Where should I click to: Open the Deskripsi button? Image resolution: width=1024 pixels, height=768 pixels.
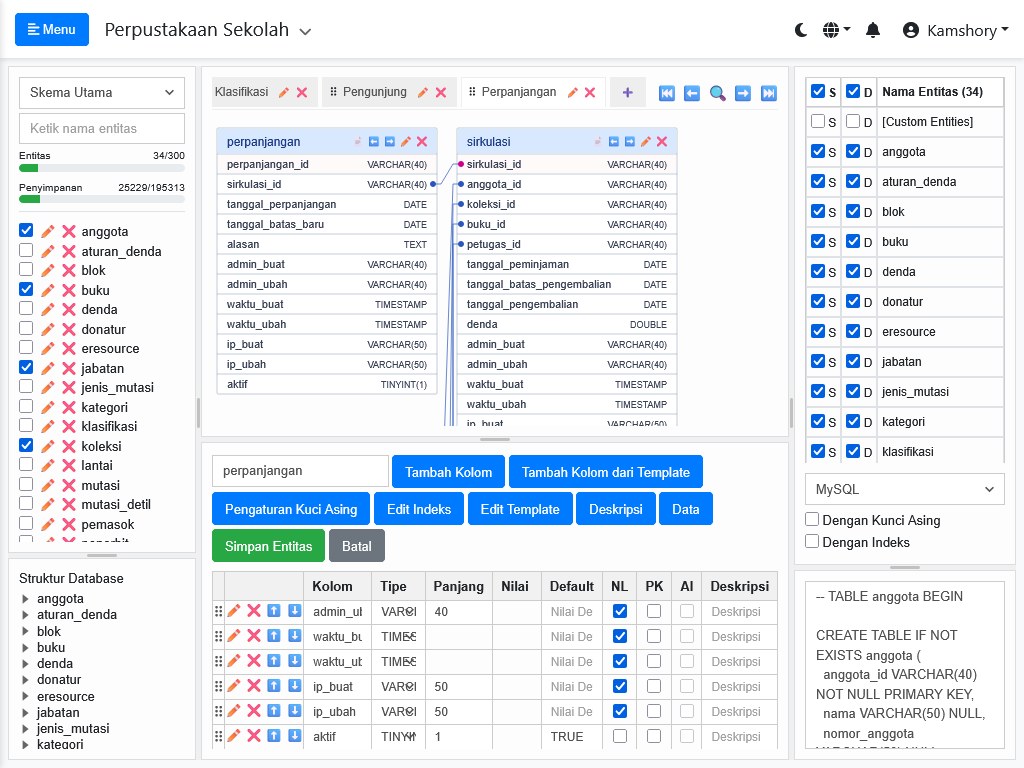click(x=615, y=509)
